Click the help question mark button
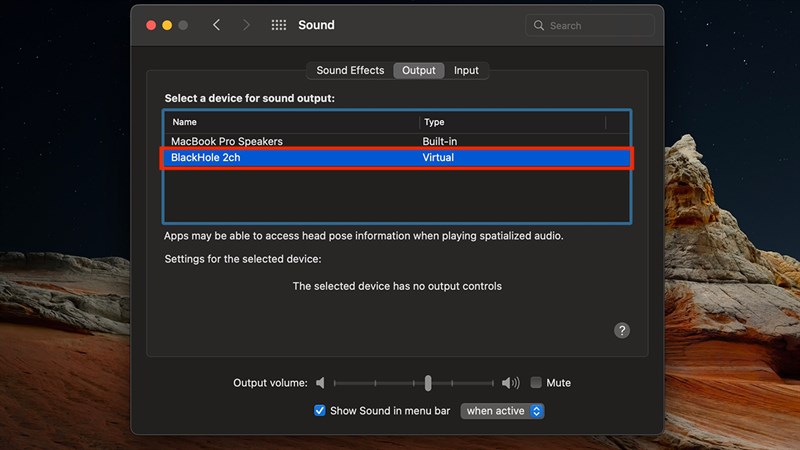The width and height of the screenshot is (800, 450). (x=621, y=330)
